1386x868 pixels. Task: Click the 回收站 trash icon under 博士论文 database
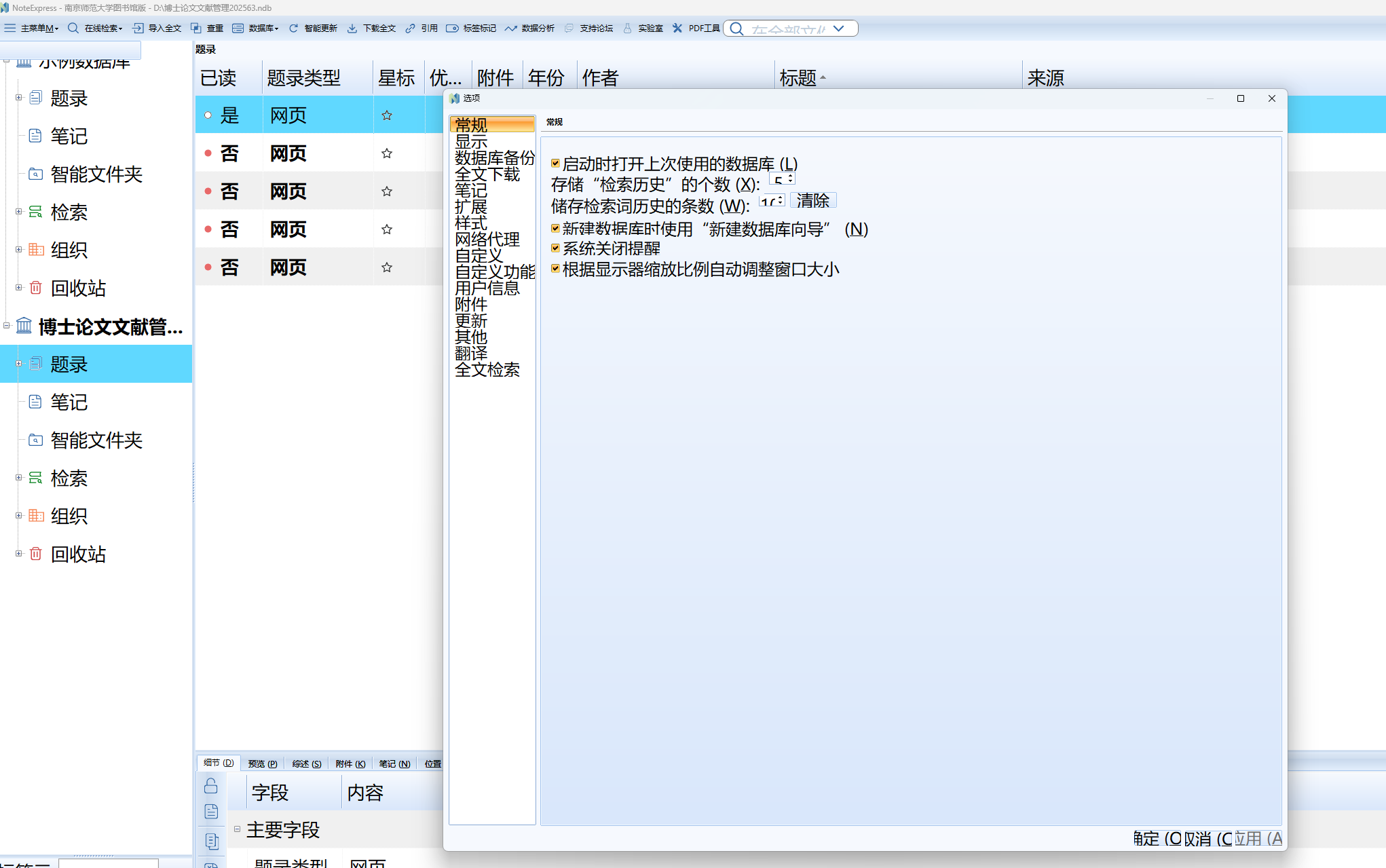pyautogui.click(x=35, y=554)
